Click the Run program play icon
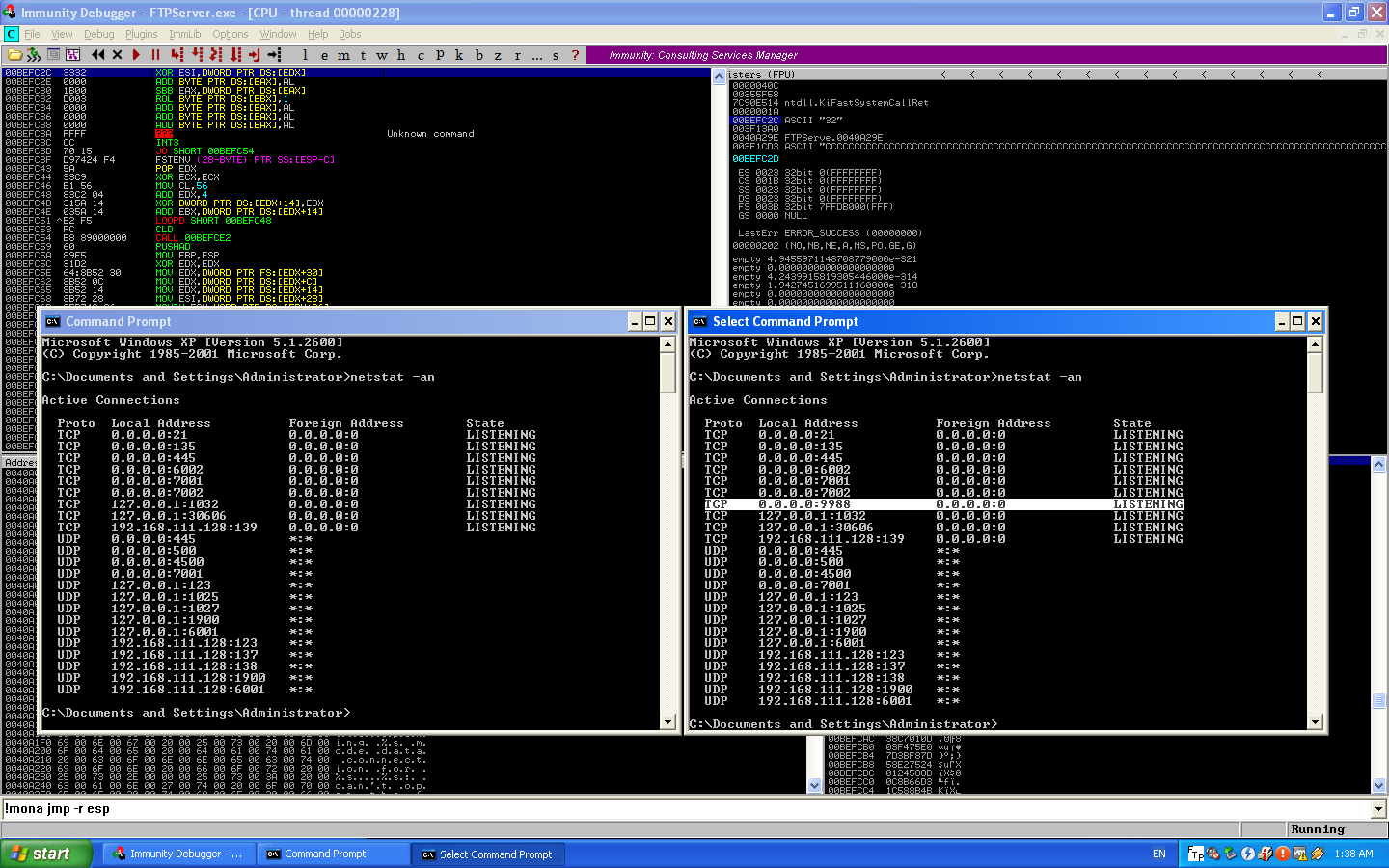This screenshot has height=868, width=1389. tap(136, 55)
